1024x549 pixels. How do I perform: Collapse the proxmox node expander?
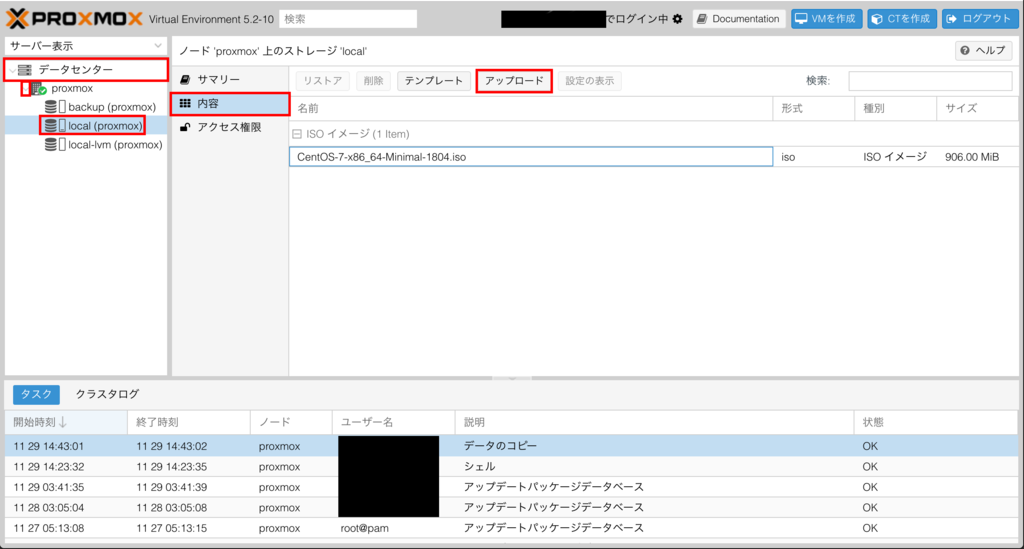pos(25,89)
